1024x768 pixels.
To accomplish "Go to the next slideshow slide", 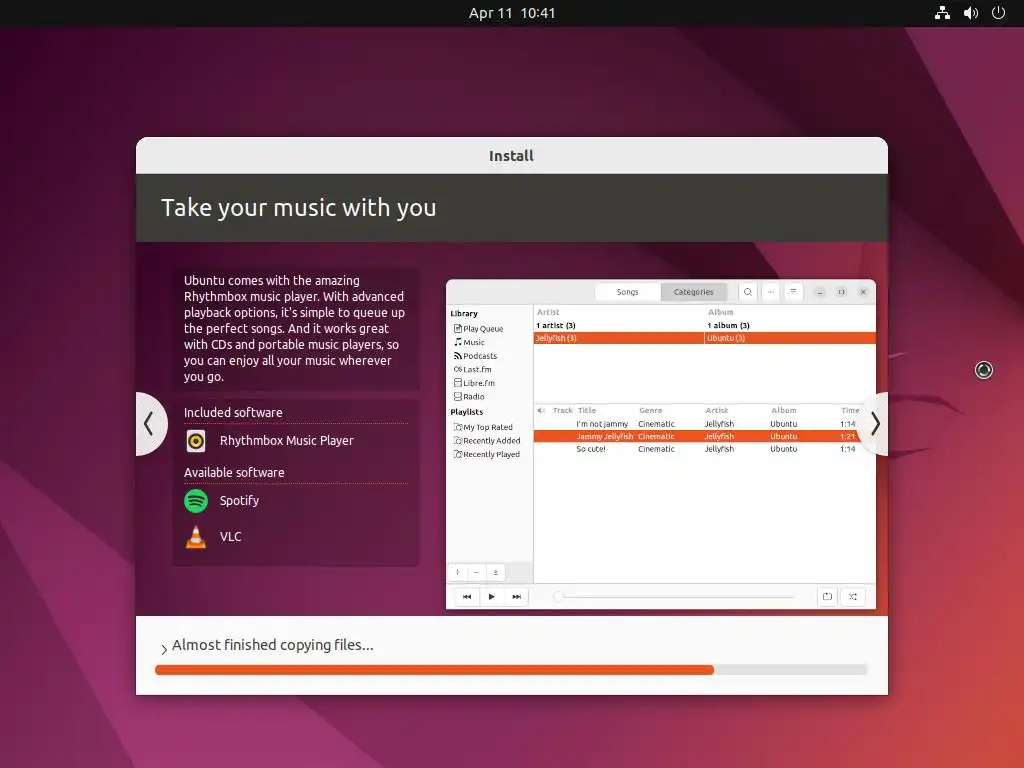I will coord(875,424).
